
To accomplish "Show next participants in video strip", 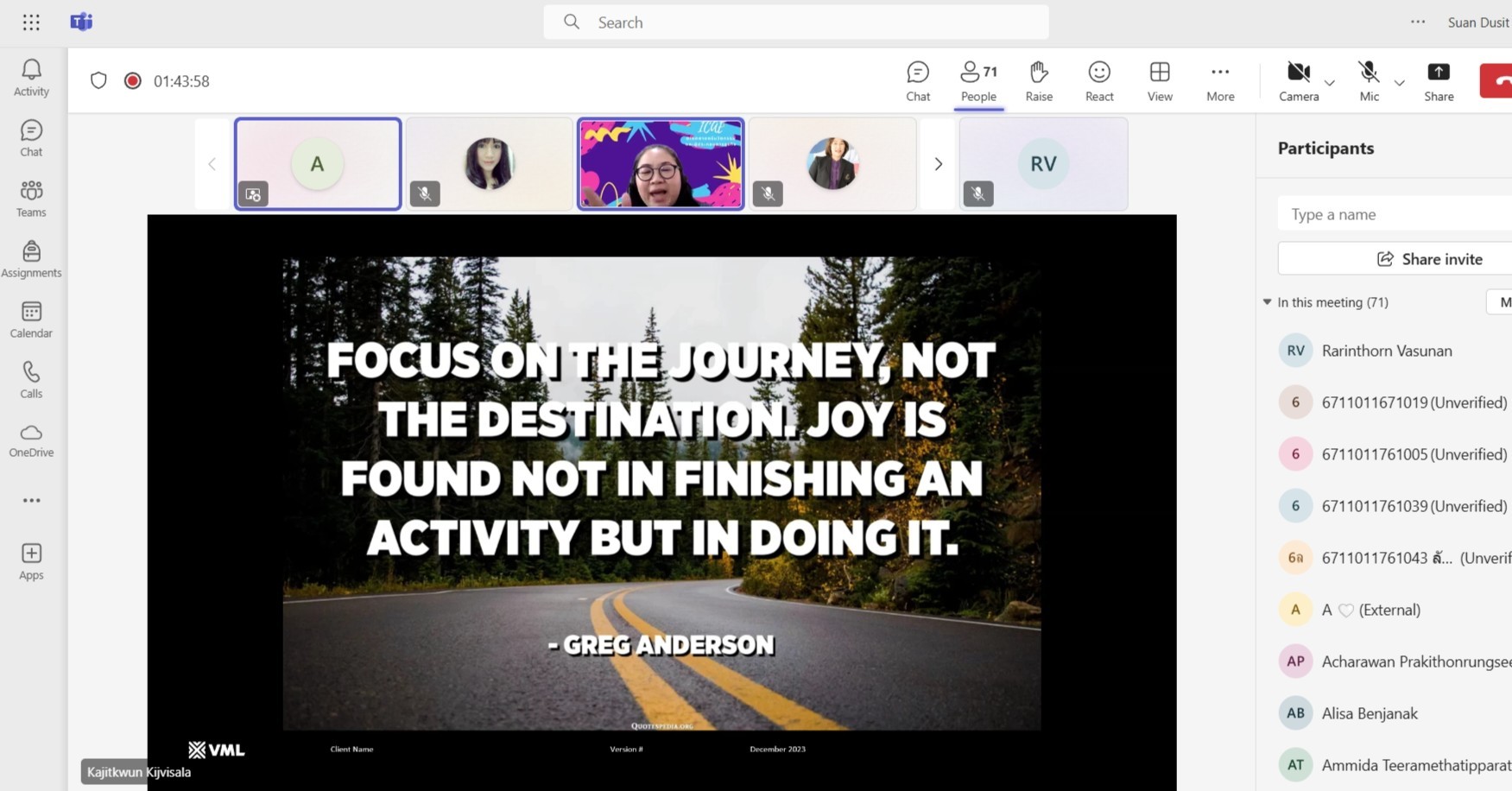I will [939, 164].
